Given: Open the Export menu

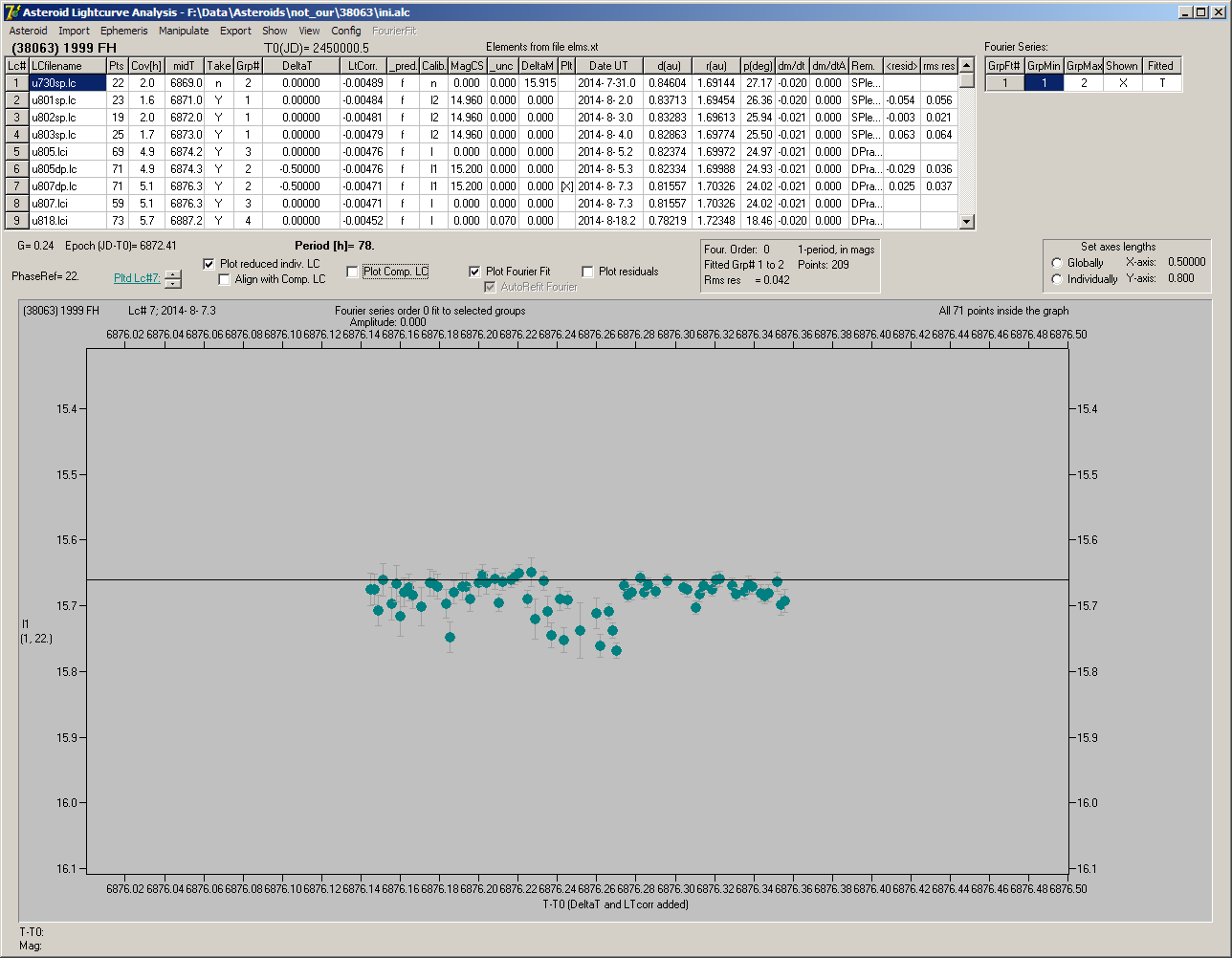Looking at the screenshot, I should click(235, 31).
